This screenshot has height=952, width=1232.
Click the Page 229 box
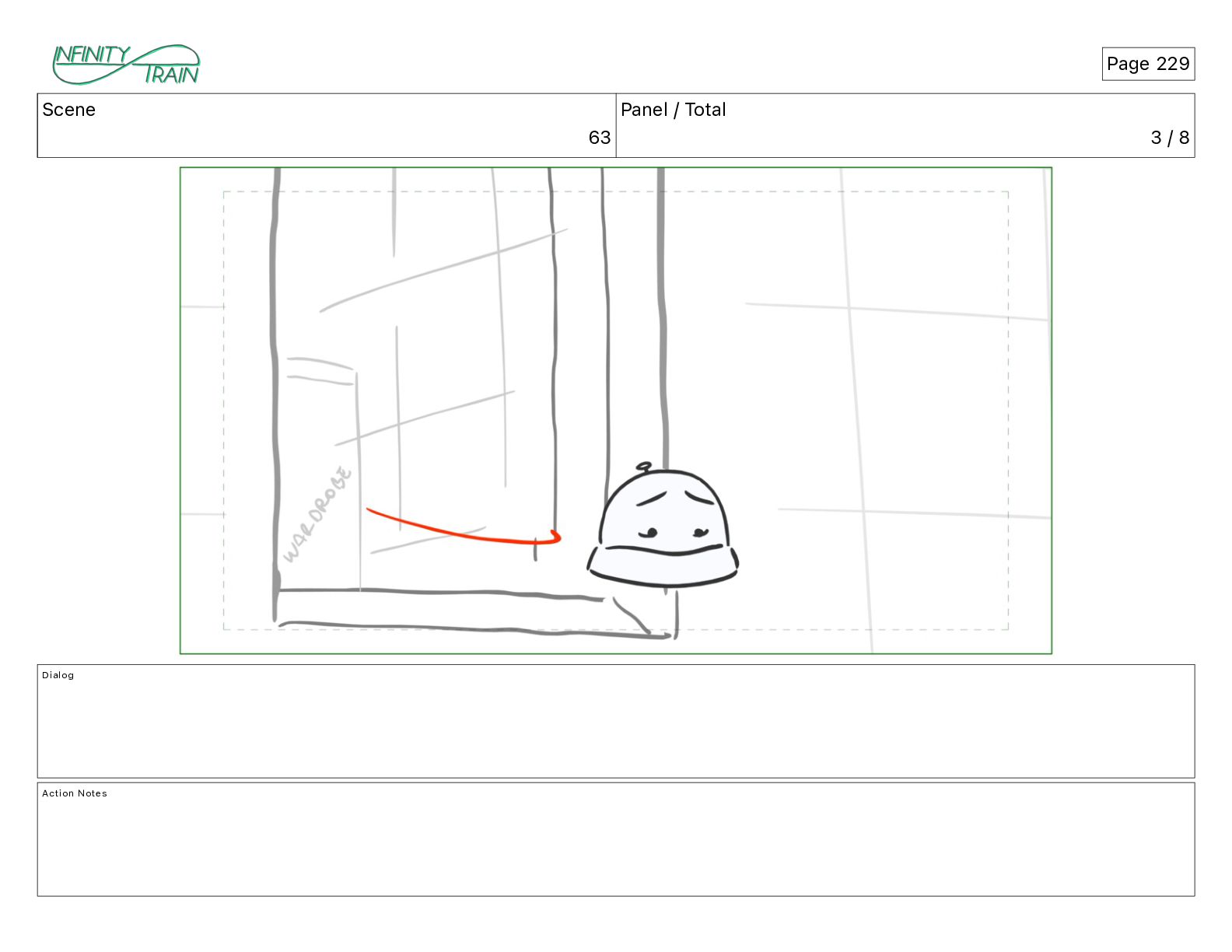1148,64
